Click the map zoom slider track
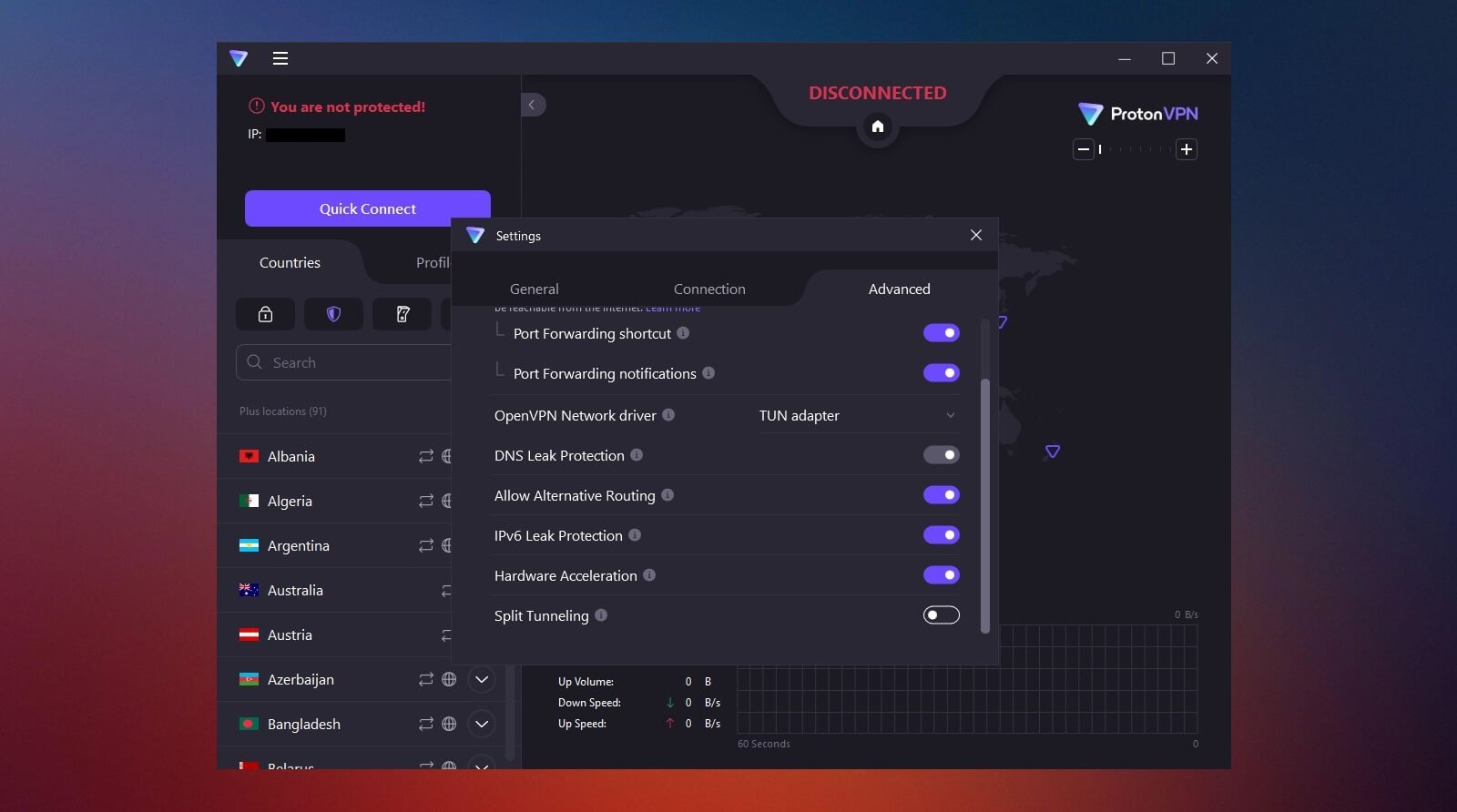The height and width of the screenshot is (812, 1457). [x=1135, y=149]
